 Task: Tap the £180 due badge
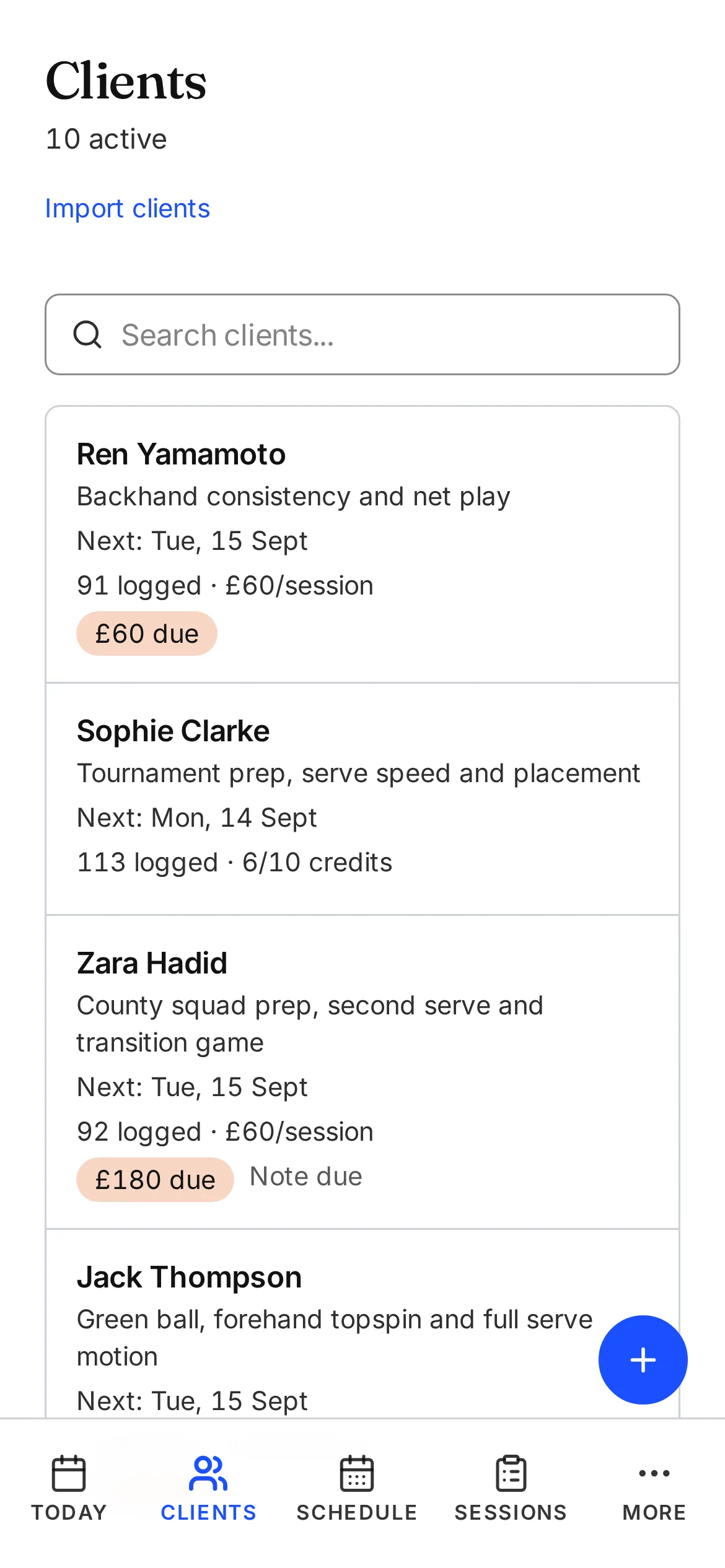[x=155, y=1180]
